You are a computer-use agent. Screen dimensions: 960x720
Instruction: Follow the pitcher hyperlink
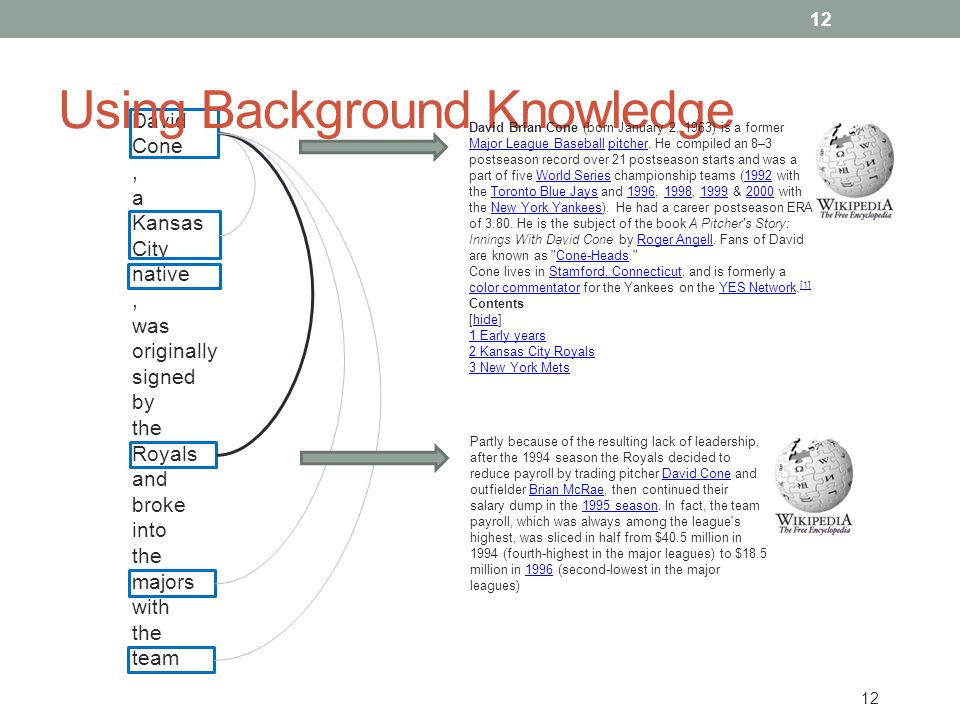point(628,143)
